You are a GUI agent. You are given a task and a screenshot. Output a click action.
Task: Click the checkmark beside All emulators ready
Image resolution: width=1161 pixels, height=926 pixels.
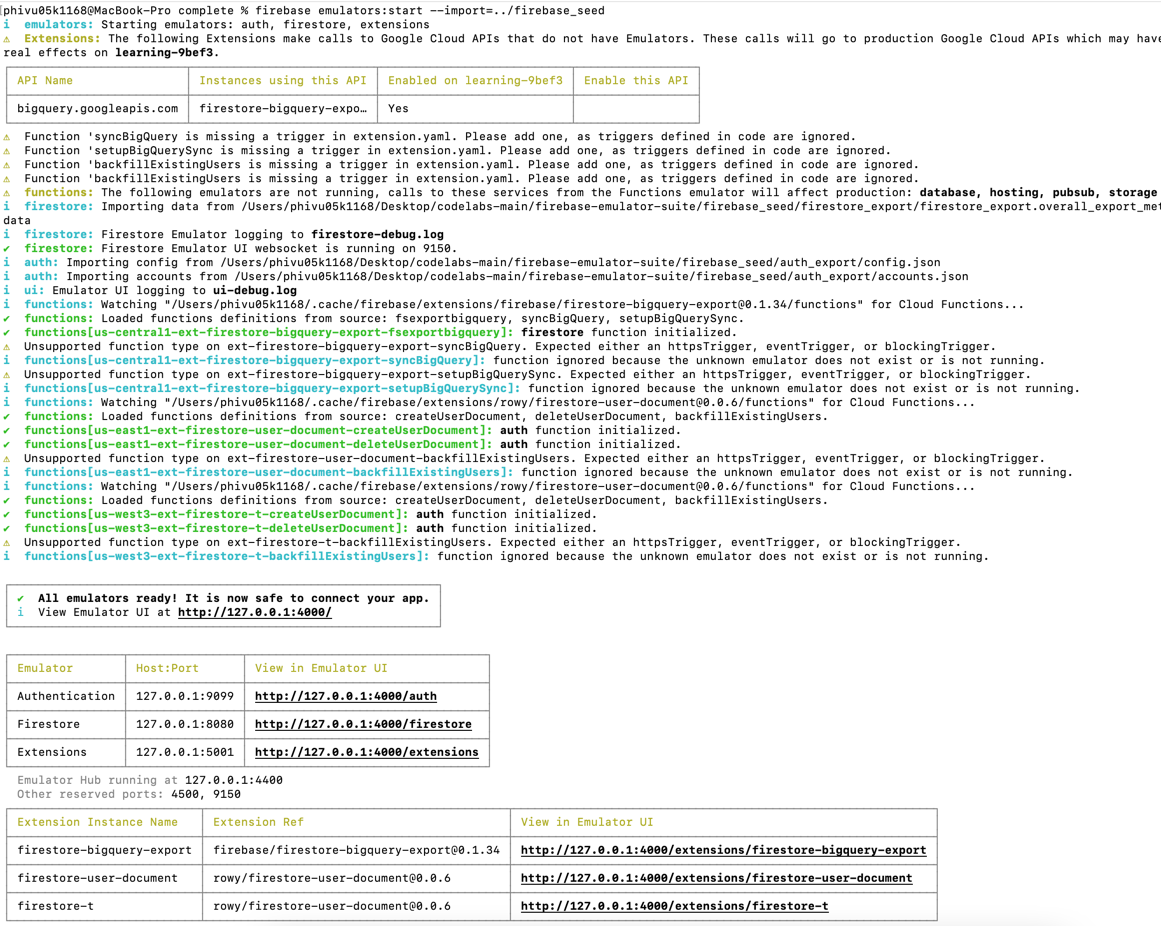(21, 598)
